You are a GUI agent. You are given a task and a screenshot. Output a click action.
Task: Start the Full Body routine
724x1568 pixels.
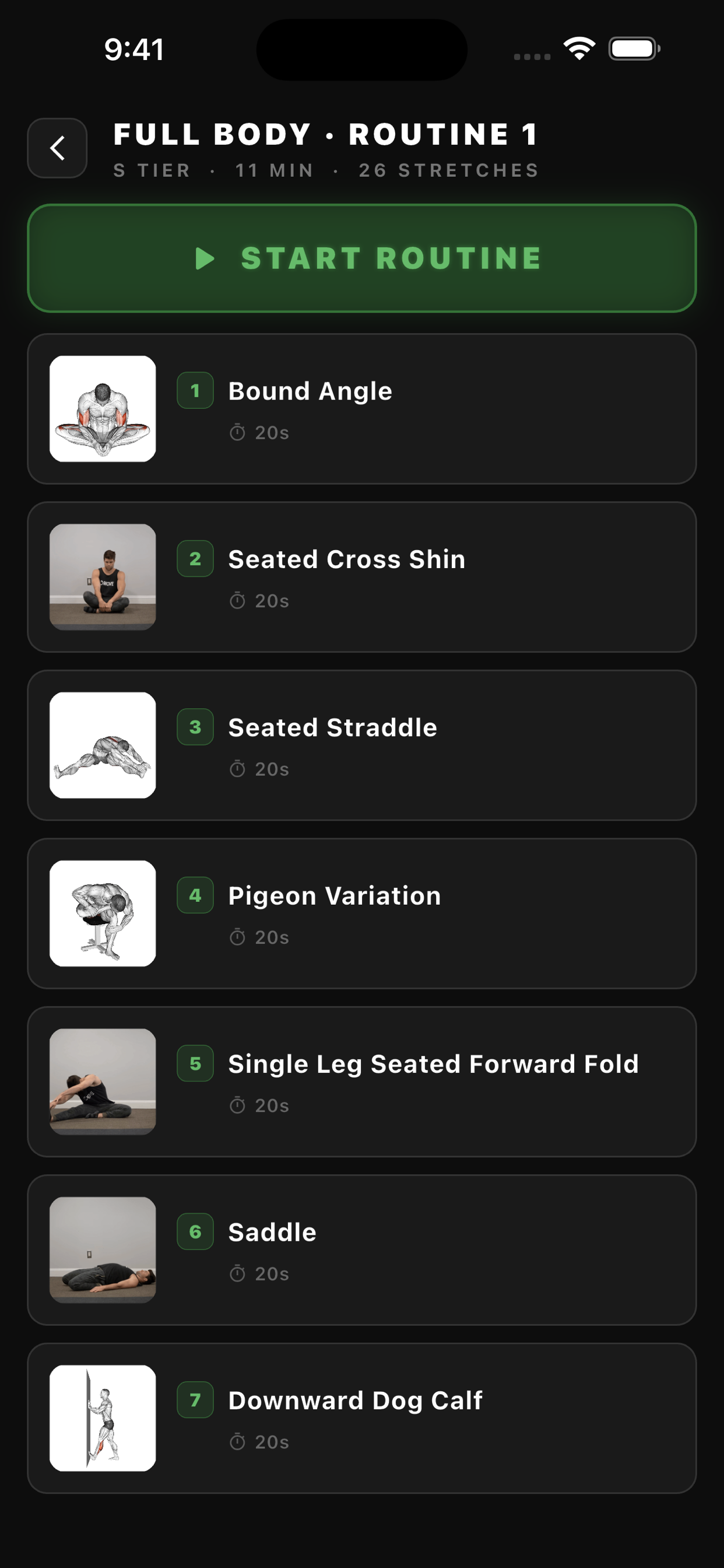[x=362, y=258]
